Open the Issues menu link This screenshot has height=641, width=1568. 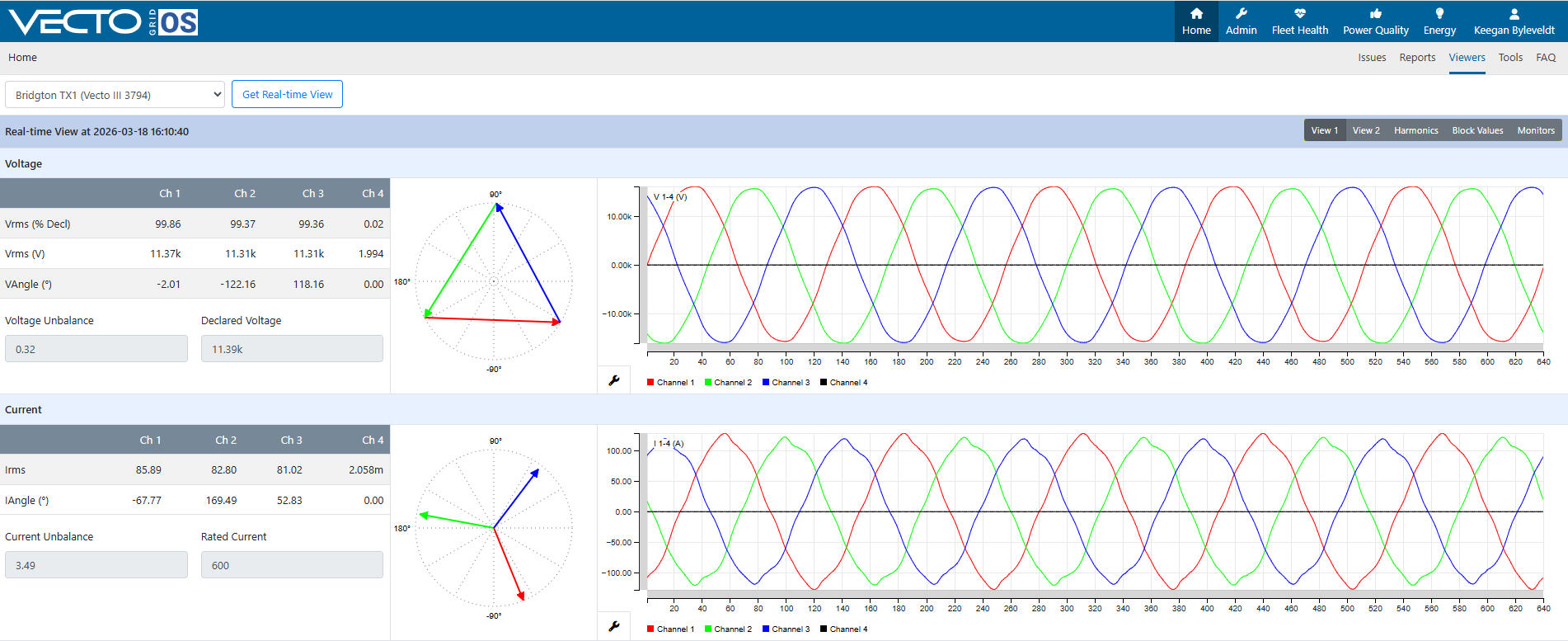click(1372, 58)
